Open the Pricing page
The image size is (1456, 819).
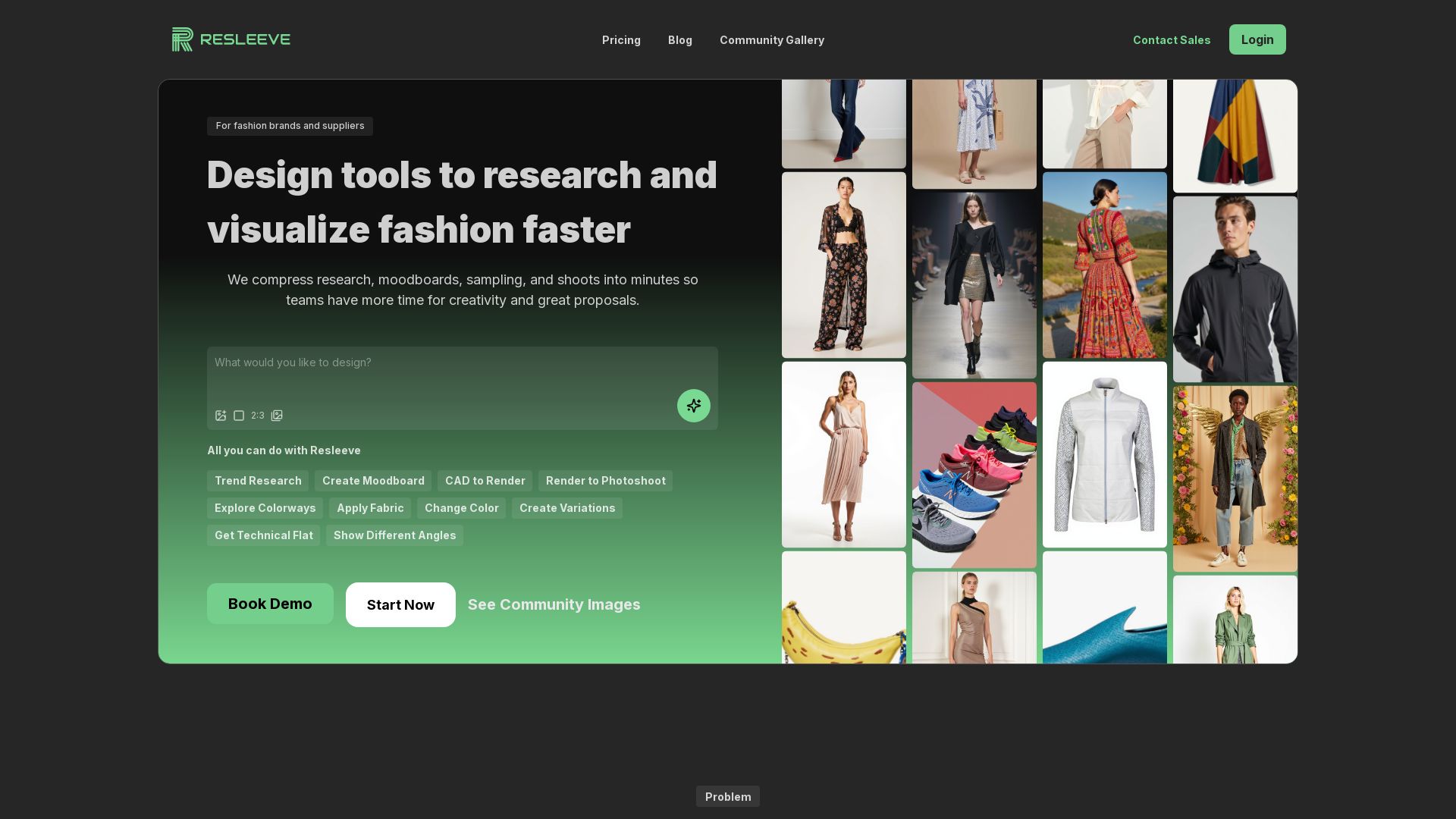(621, 40)
